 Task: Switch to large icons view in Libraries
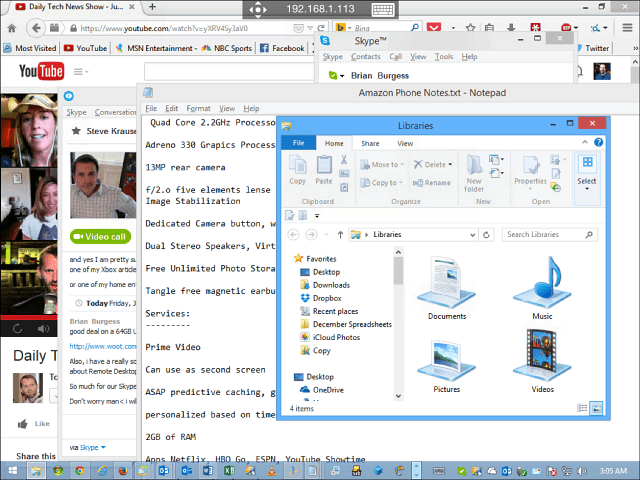click(596, 408)
